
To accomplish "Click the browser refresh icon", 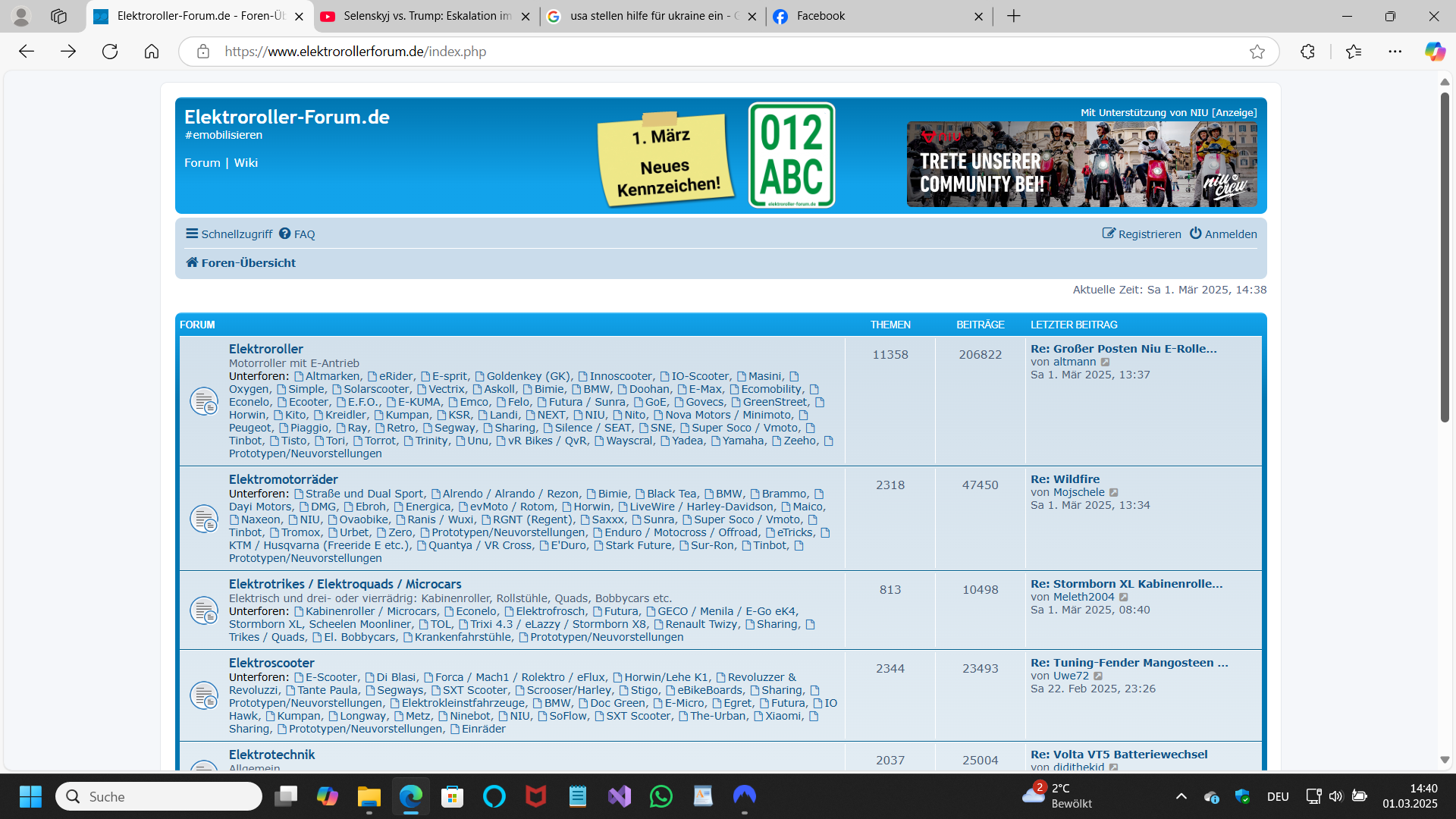I will click(x=110, y=52).
